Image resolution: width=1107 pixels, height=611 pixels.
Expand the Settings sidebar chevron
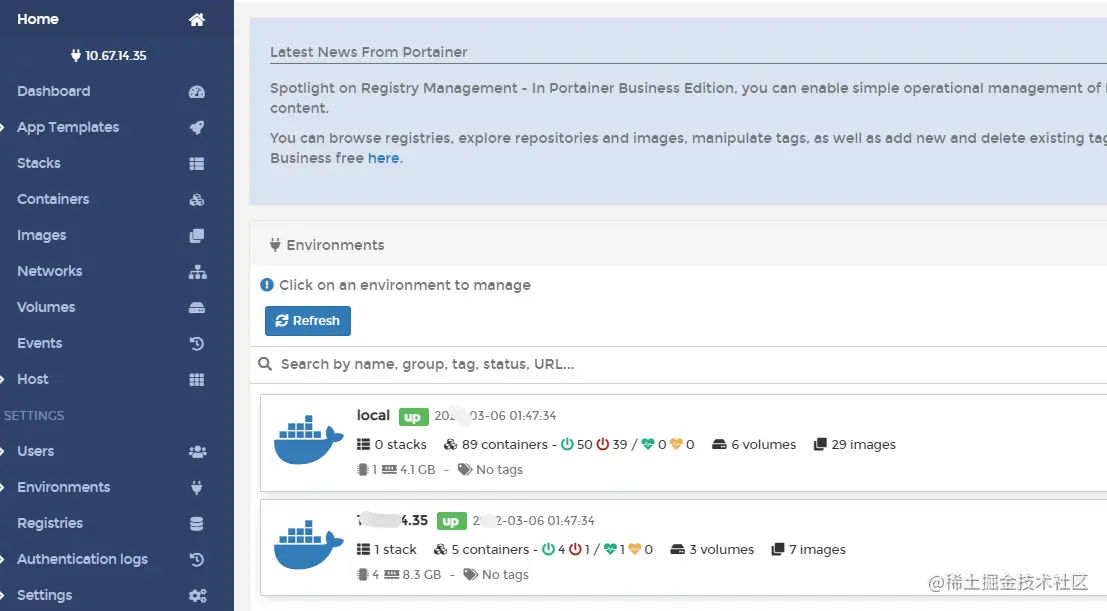tap(2, 596)
